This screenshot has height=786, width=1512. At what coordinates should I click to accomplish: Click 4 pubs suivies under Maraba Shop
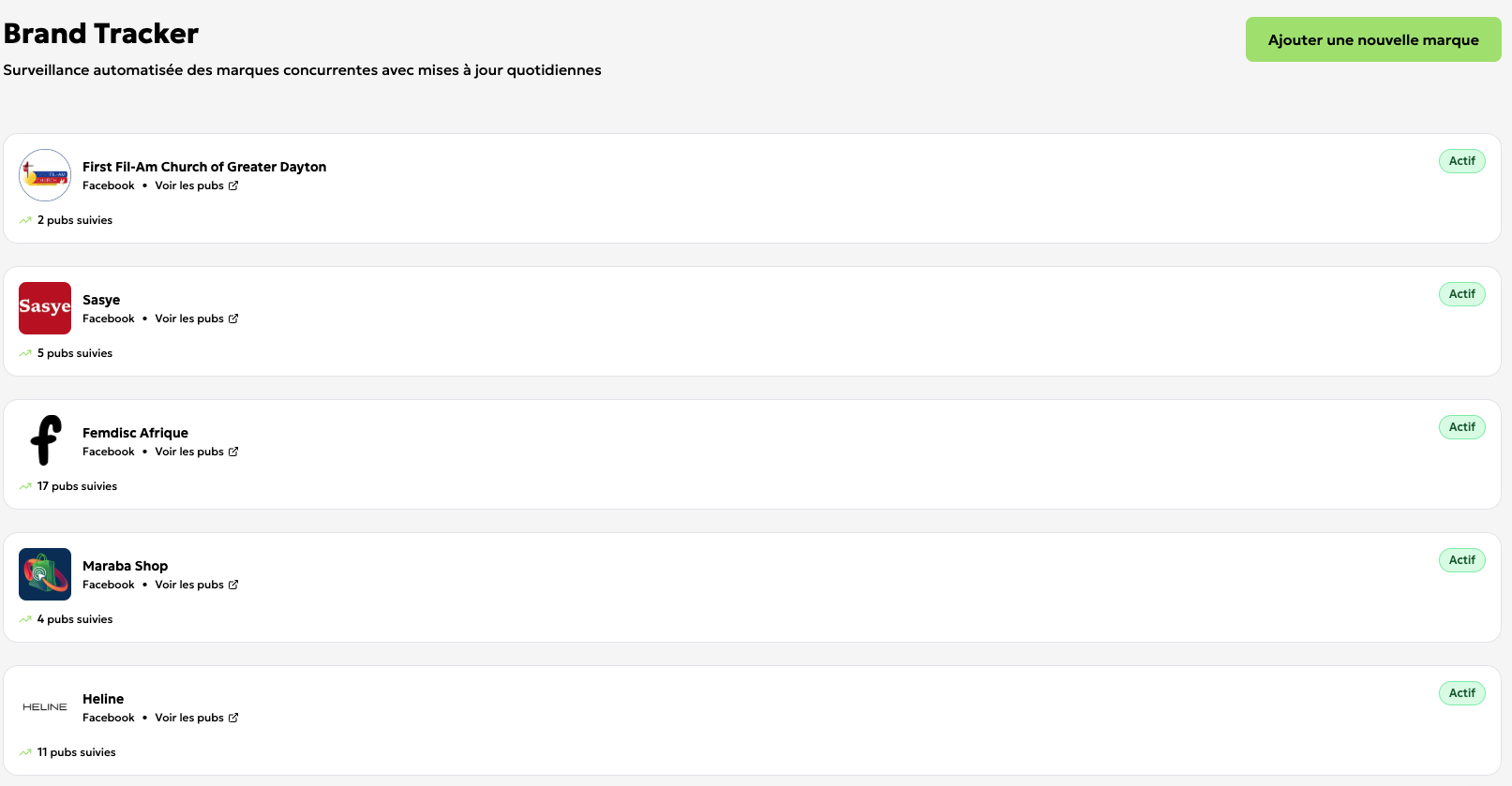point(75,619)
